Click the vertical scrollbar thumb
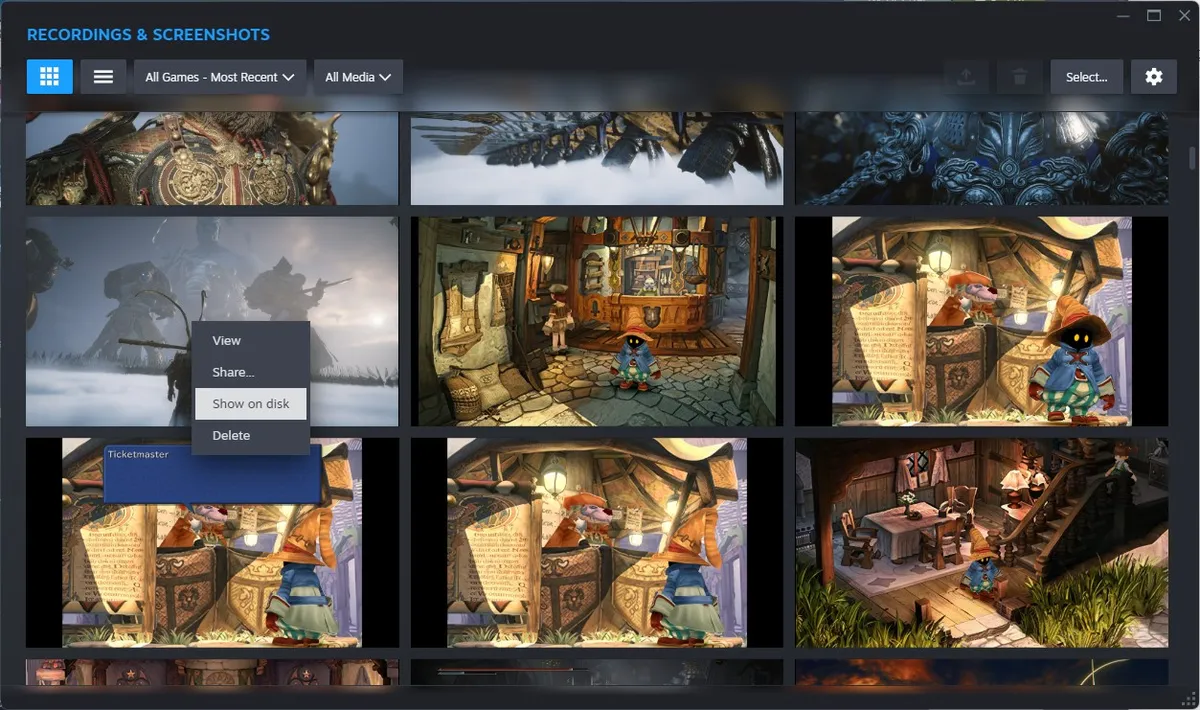This screenshot has width=1200, height=710. pyautogui.click(x=1191, y=158)
